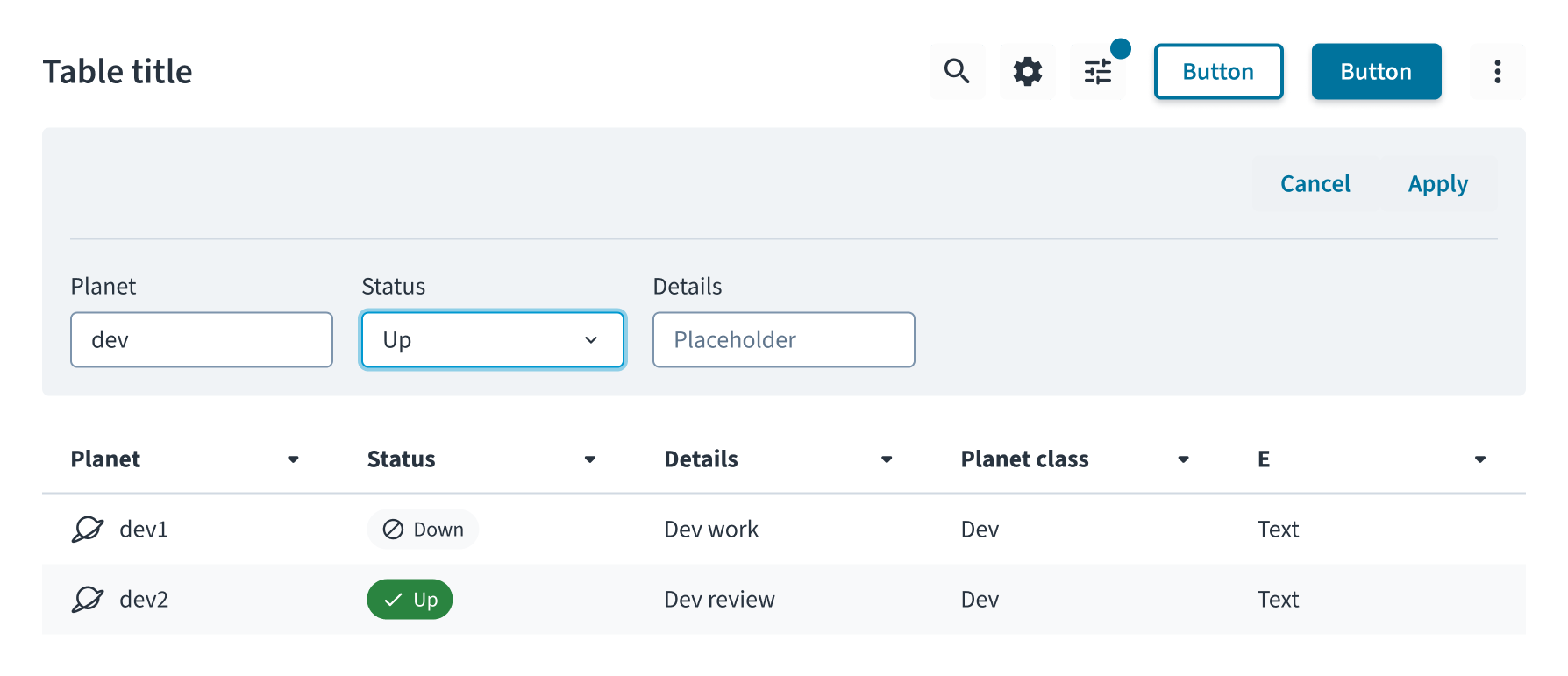Apply the table filters
Image resolution: width=1568 pixels, height=676 pixels.
click(x=1437, y=184)
